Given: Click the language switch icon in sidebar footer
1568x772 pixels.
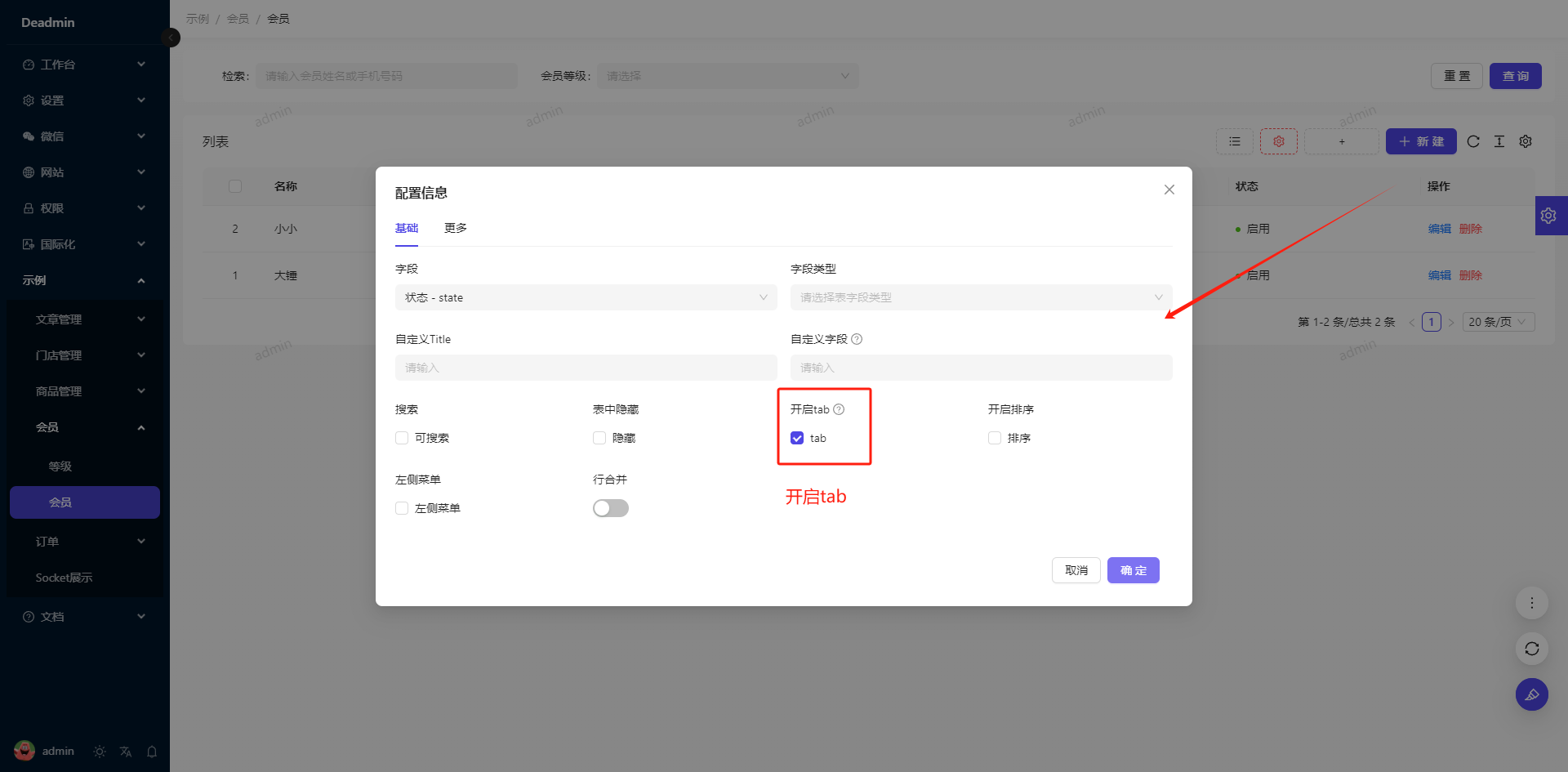Looking at the screenshot, I should (126, 752).
